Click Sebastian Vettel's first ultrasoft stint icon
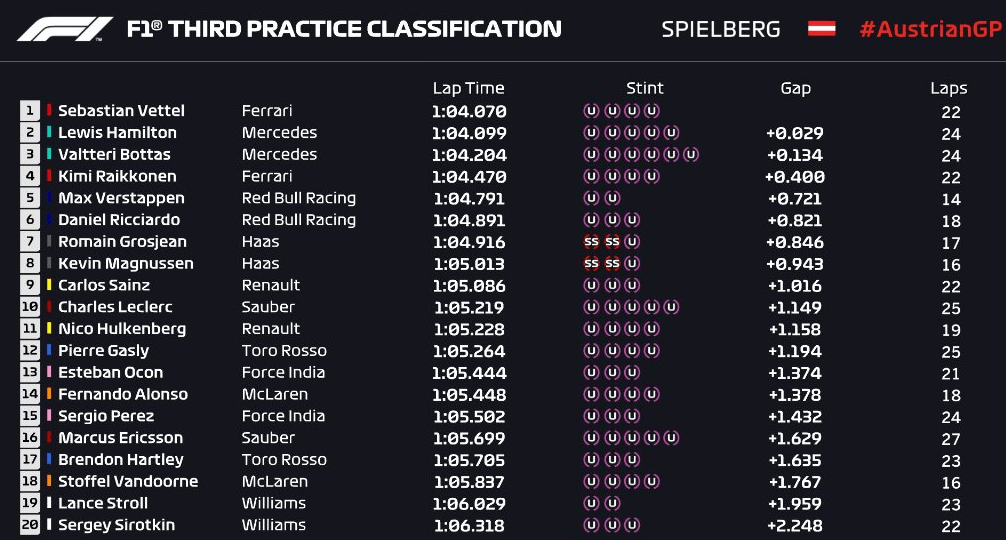The height and width of the screenshot is (540, 1006). [591, 111]
